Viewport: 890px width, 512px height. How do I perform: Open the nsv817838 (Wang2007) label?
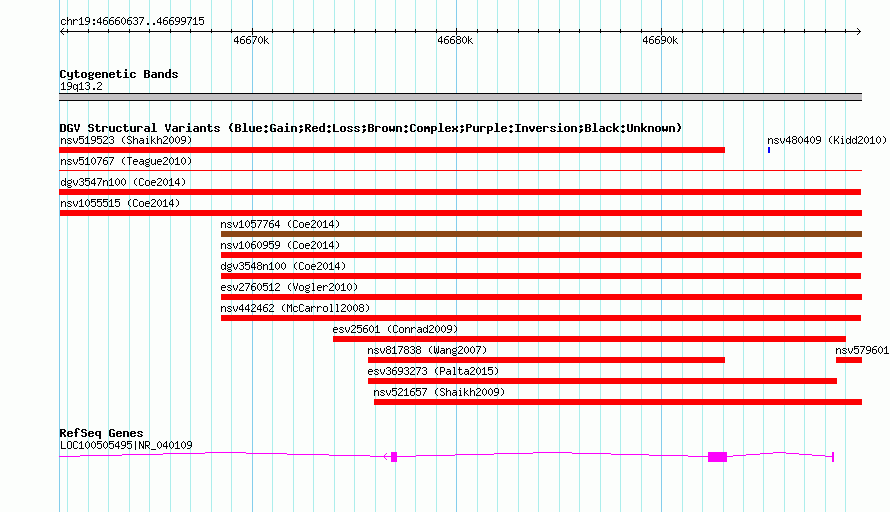tap(427, 350)
